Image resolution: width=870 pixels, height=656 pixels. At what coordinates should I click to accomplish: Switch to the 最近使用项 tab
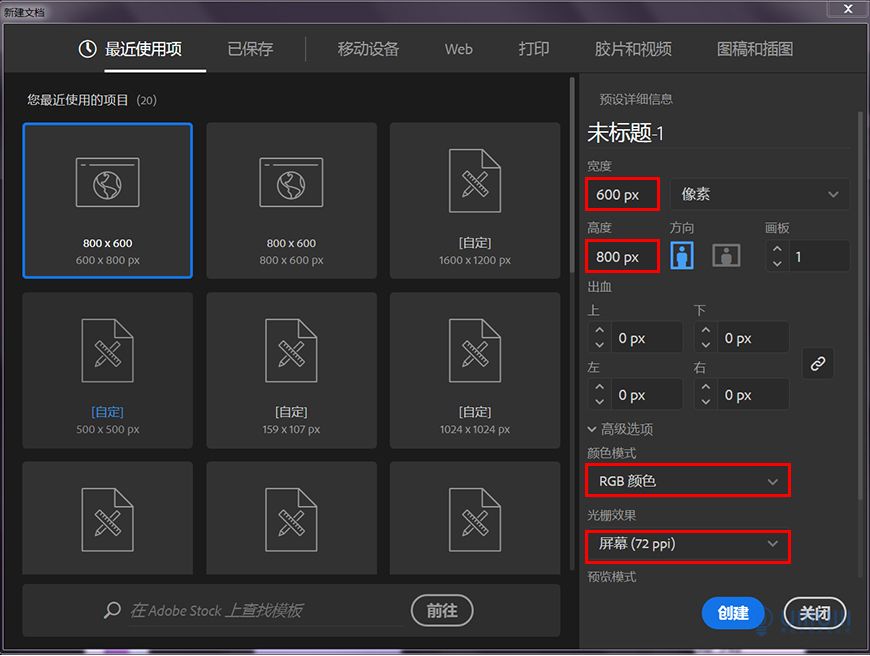(x=143, y=49)
